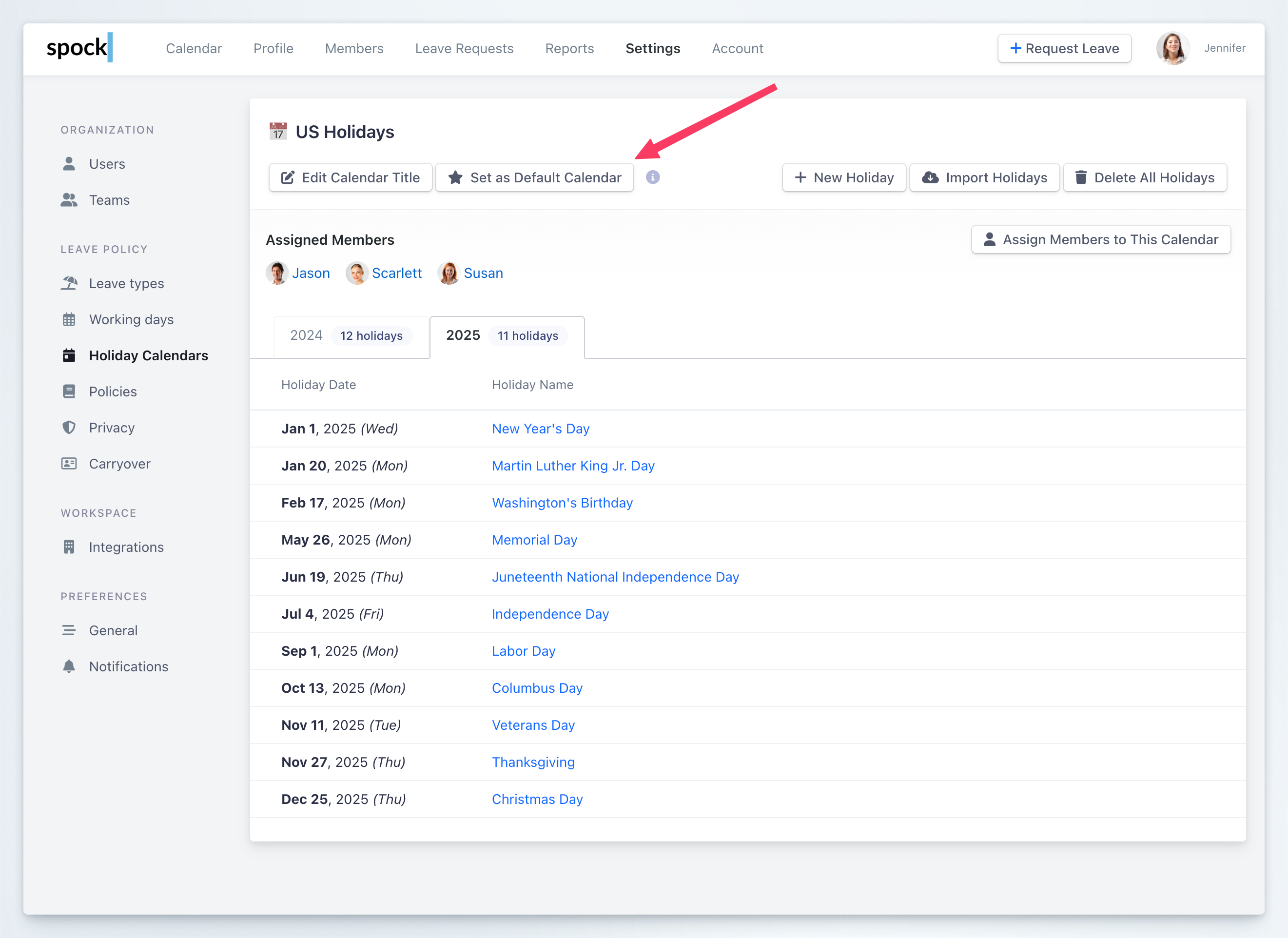Select the 2025 holidays tab
This screenshot has height=938, width=1288.
(506, 335)
